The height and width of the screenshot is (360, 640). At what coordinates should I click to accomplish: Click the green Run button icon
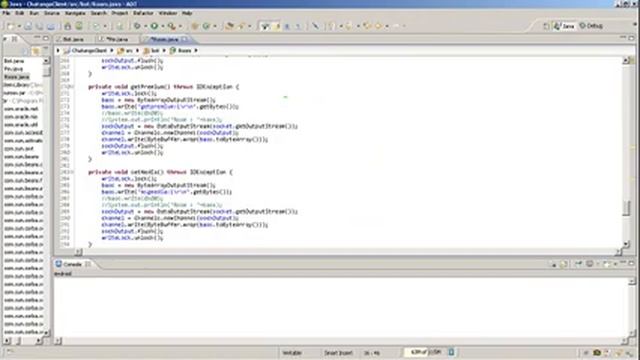coord(154,26)
